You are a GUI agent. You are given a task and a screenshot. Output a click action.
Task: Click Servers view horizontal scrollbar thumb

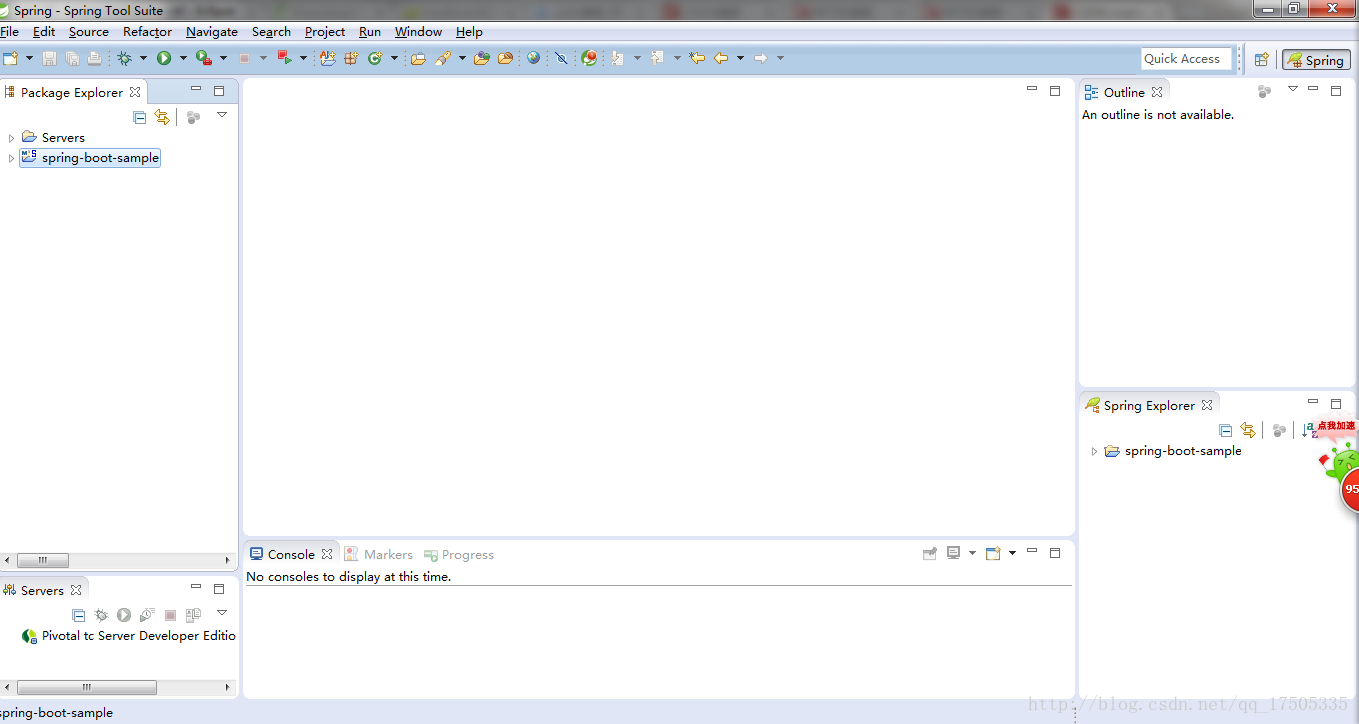tap(87, 687)
